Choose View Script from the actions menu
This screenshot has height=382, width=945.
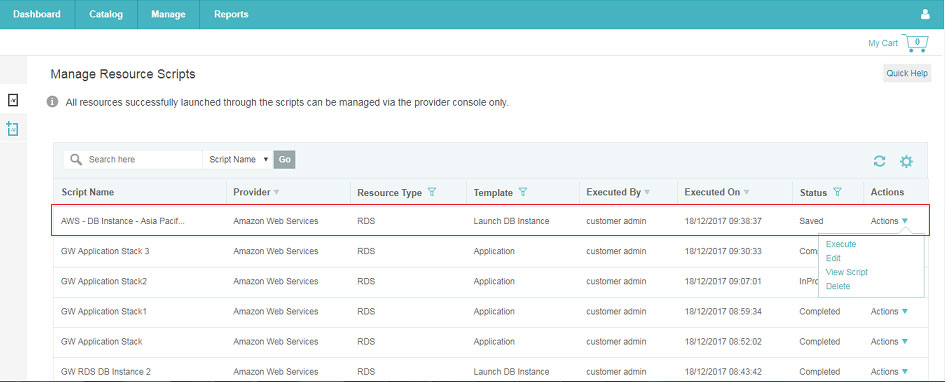click(847, 272)
